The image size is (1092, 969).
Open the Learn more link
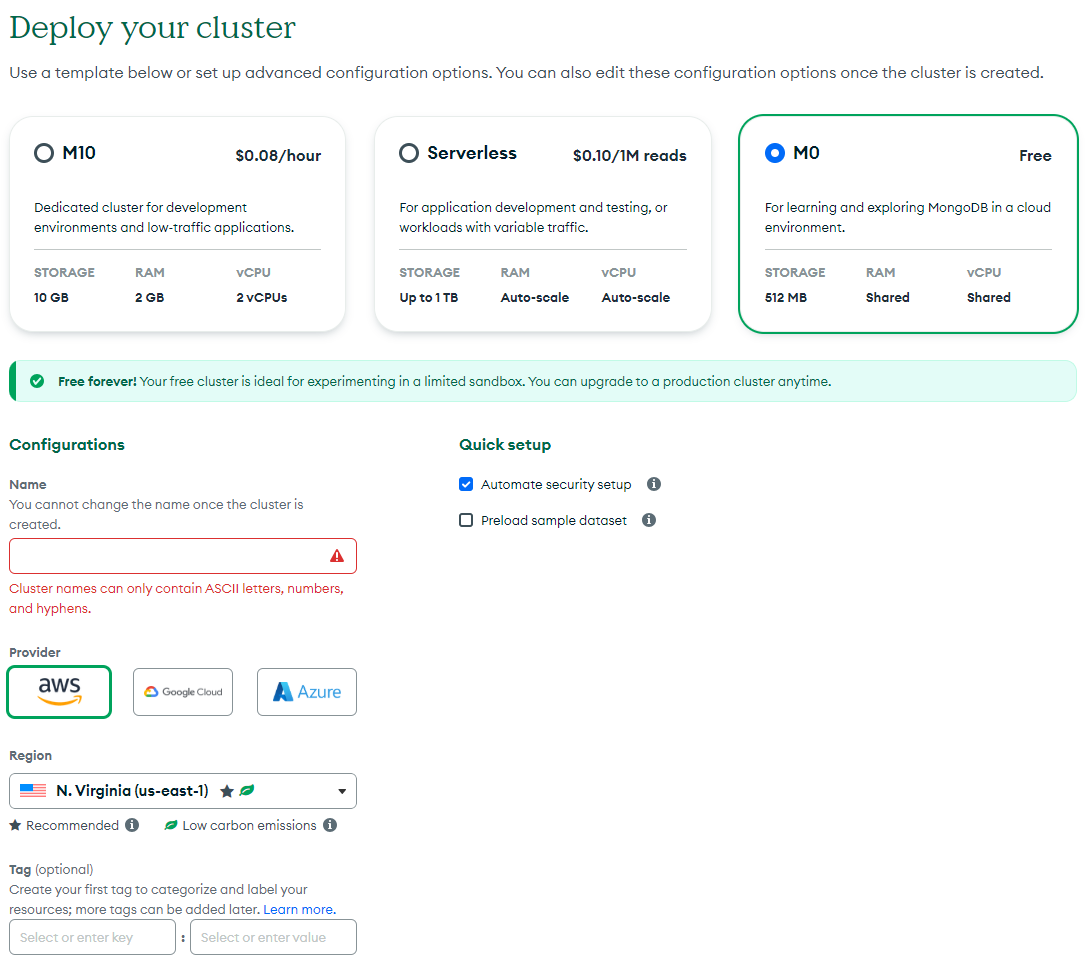pos(299,909)
